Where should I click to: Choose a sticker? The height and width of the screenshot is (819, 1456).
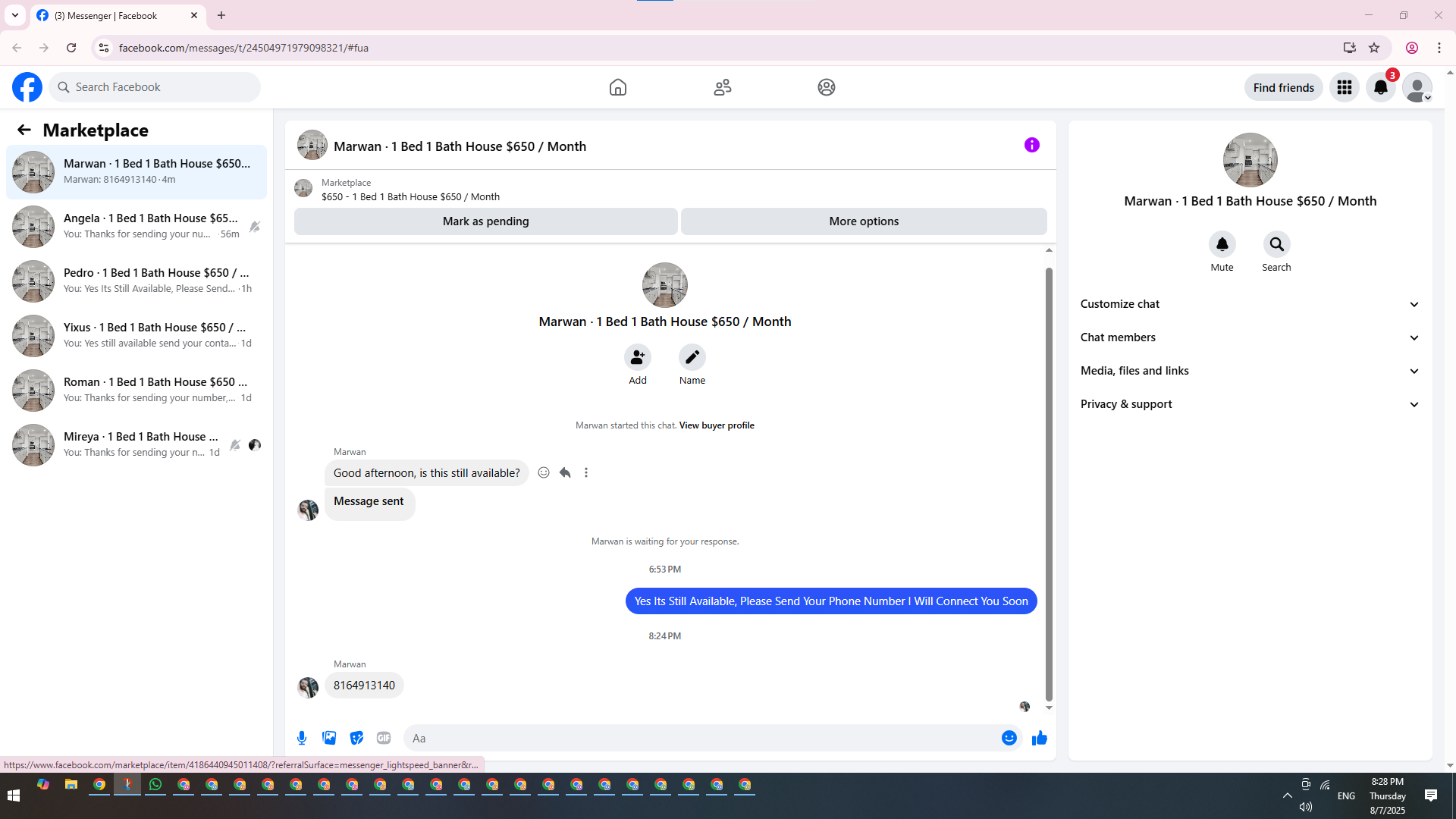click(356, 738)
